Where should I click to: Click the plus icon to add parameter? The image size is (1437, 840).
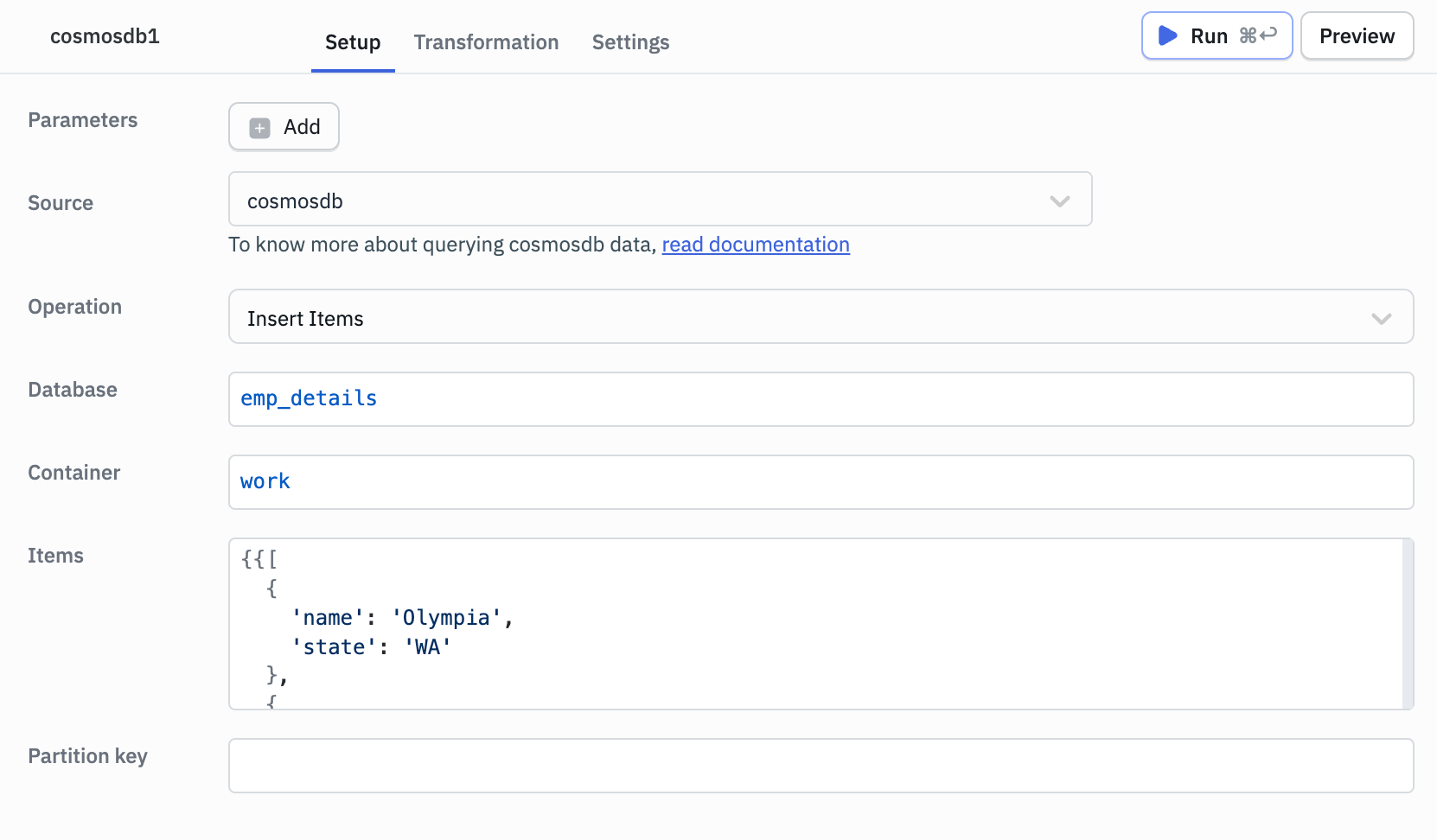coord(259,128)
